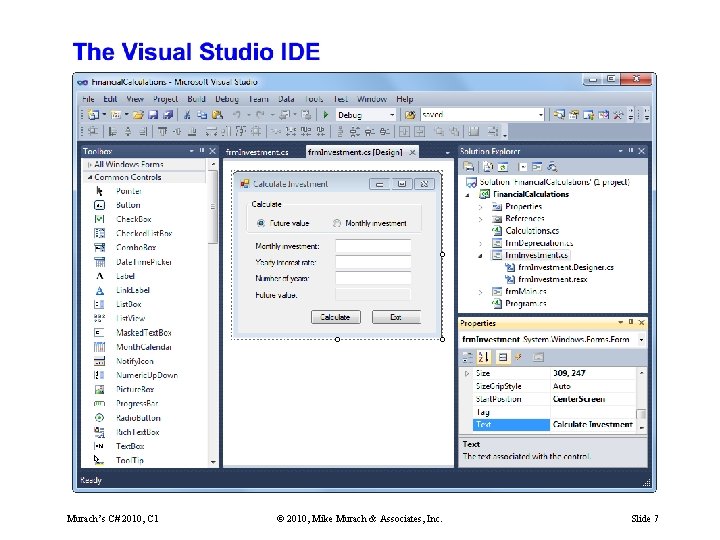Select the FinancialCalculations project node

click(531, 195)
